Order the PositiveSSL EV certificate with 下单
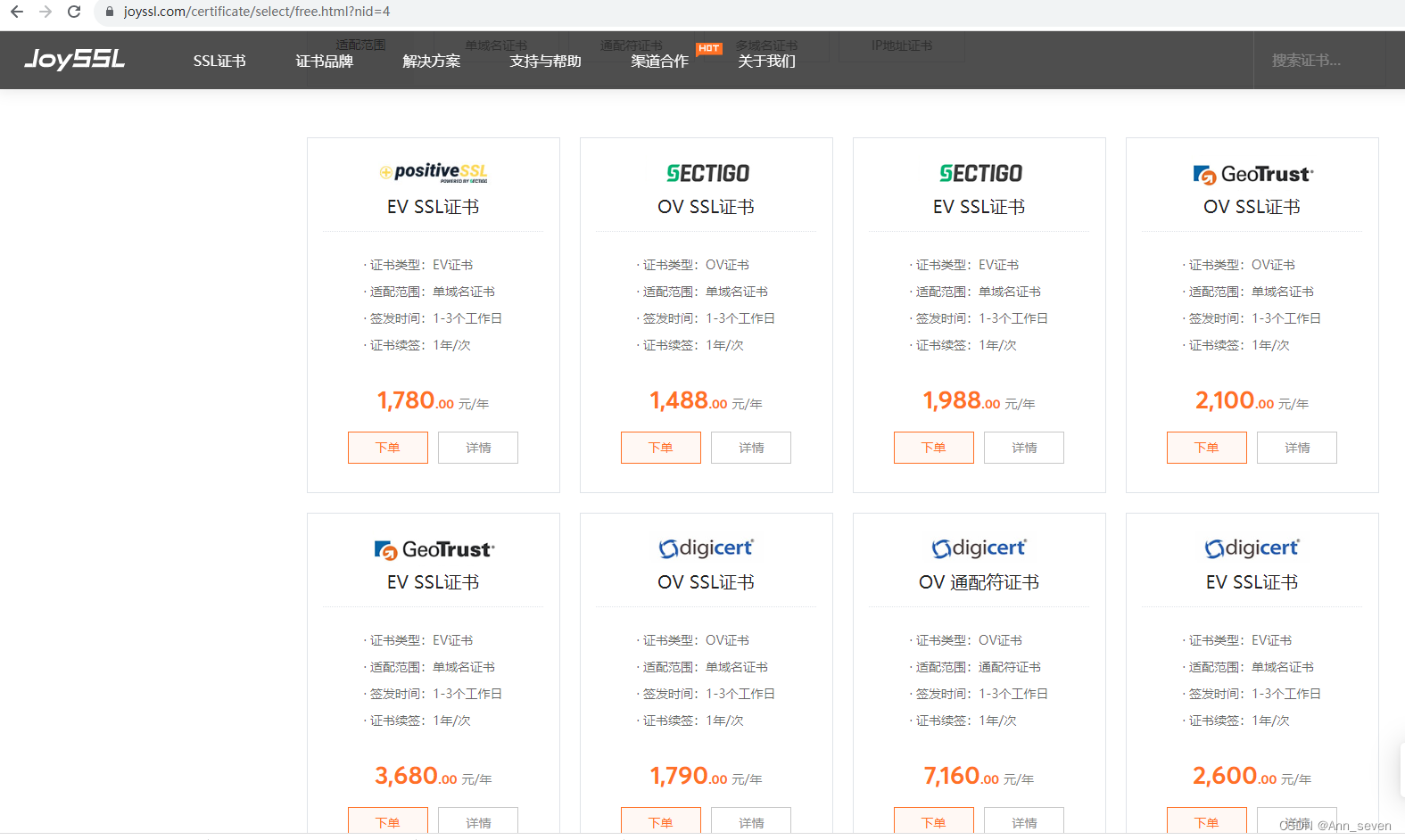 (x=388, y=448)
